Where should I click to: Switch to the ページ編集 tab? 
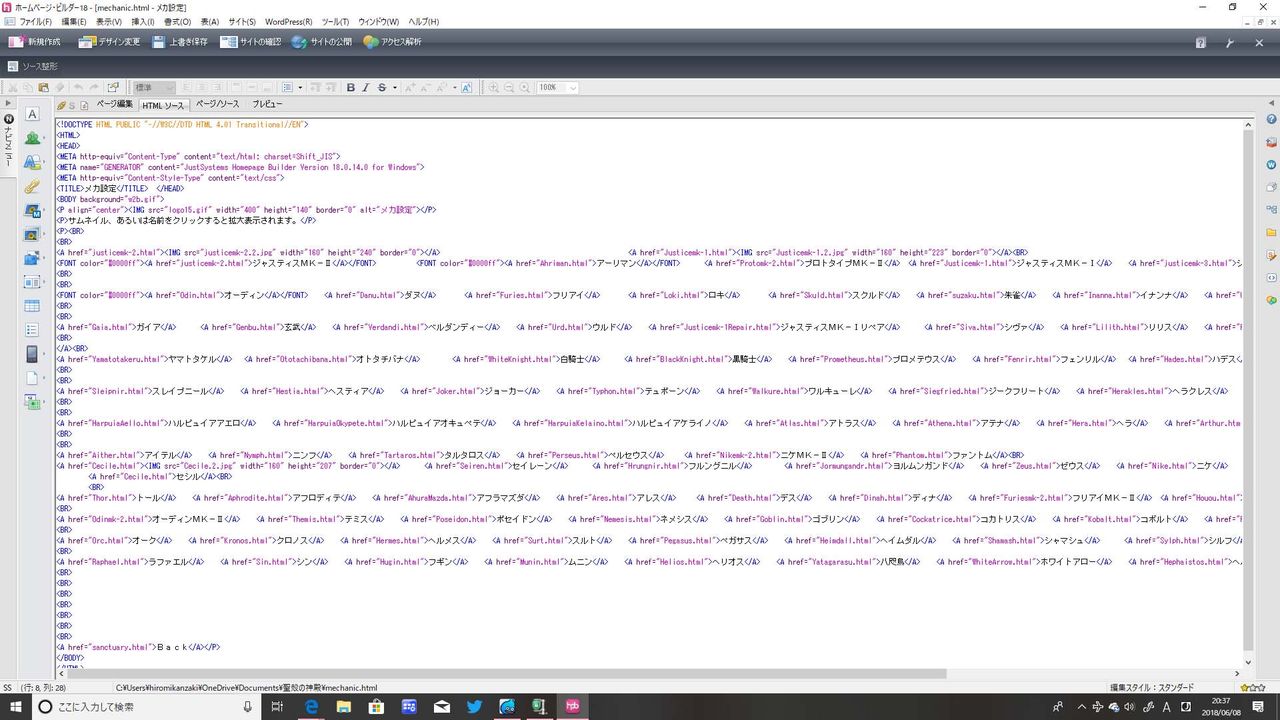(x=114, y=104)
